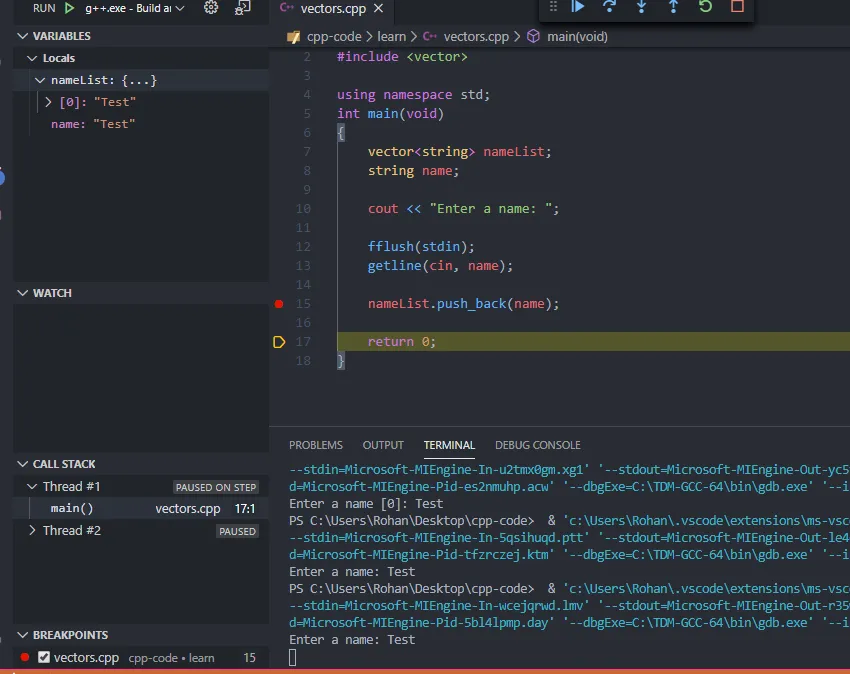This screenshot has width=850, height=674.
Task: Expand the [0]: "Test" vector element
Action: pos(49,102)
